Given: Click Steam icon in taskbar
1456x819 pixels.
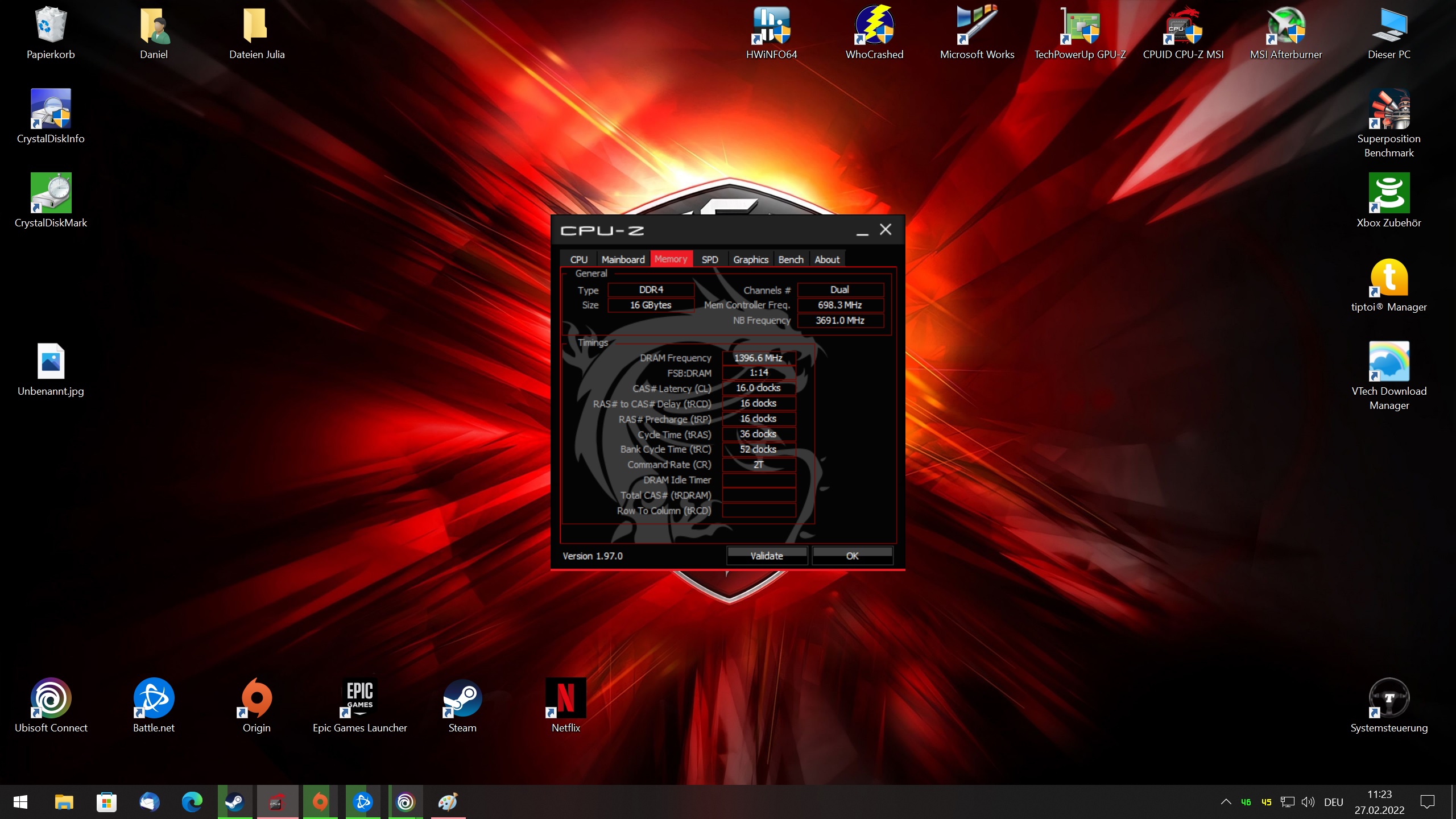Looking at the screenshot, I should 235,802.
